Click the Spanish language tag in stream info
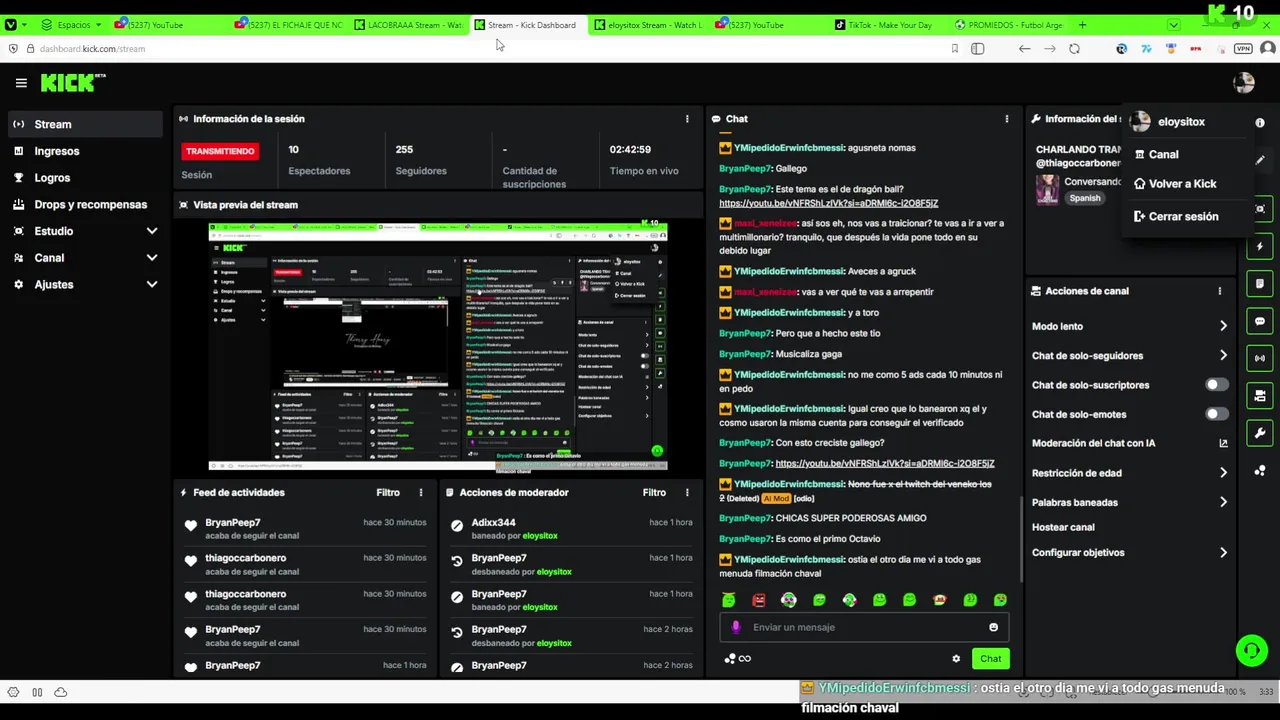This screenshot has width=1280, height=720. tap(1085, 198)
